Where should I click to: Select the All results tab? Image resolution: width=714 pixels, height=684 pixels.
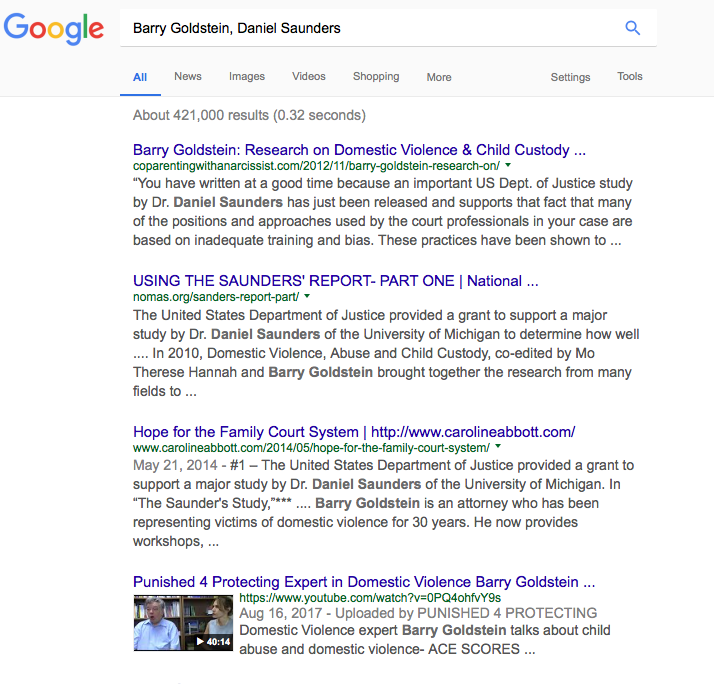coord(140,77)
